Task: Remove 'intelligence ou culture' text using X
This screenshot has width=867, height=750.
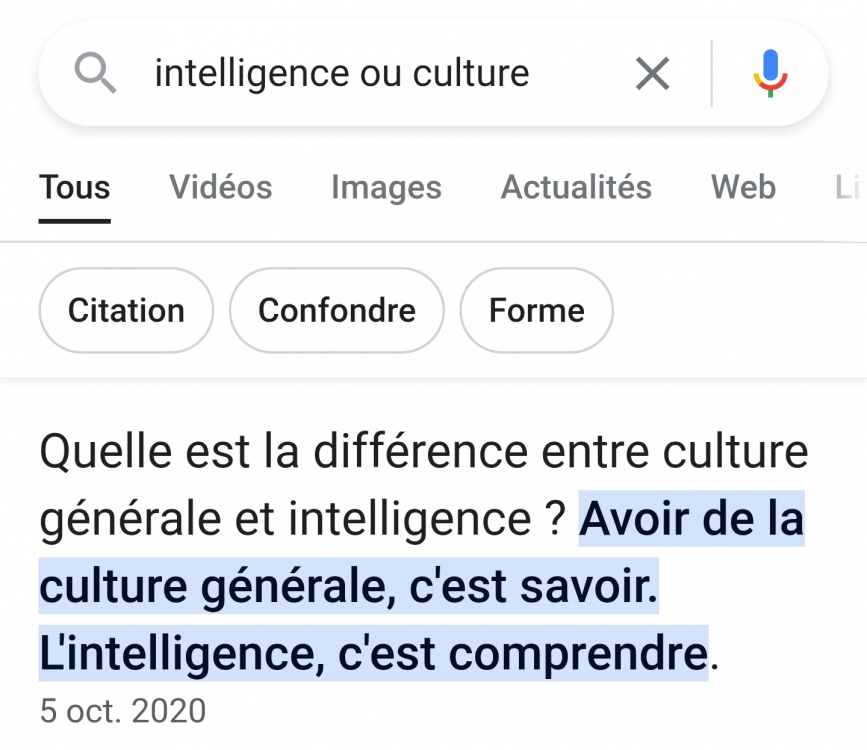Action: tap(652, 73)
